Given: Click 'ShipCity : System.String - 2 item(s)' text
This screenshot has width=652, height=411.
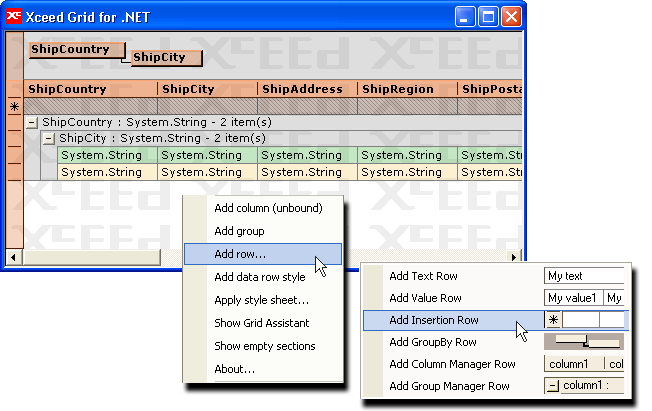Looking at the screenshot, I should coord(162,138).
